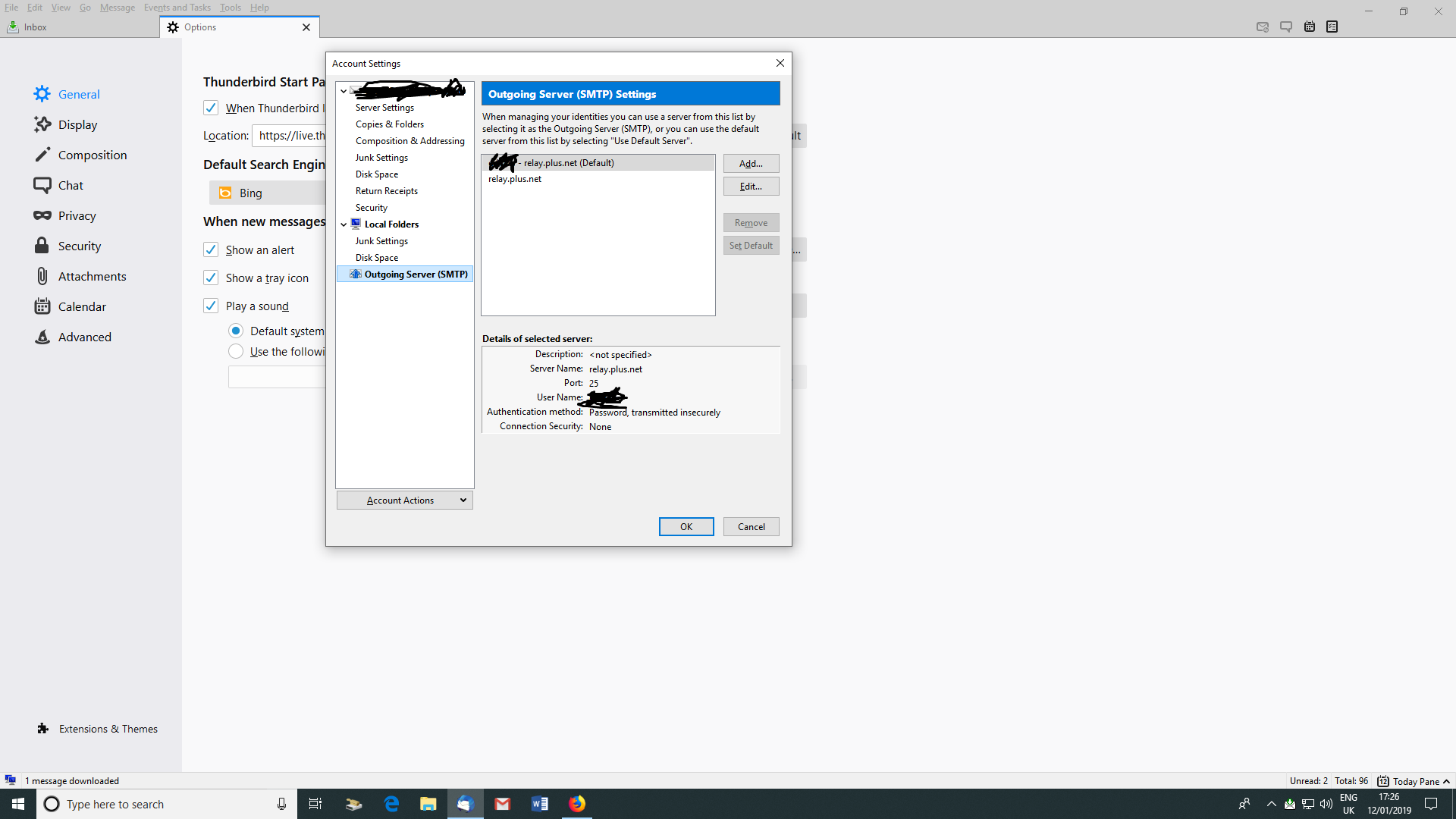Expand the Today Pane arrow
This screenshot has height=819, width=1456.
coord(1446,781)
